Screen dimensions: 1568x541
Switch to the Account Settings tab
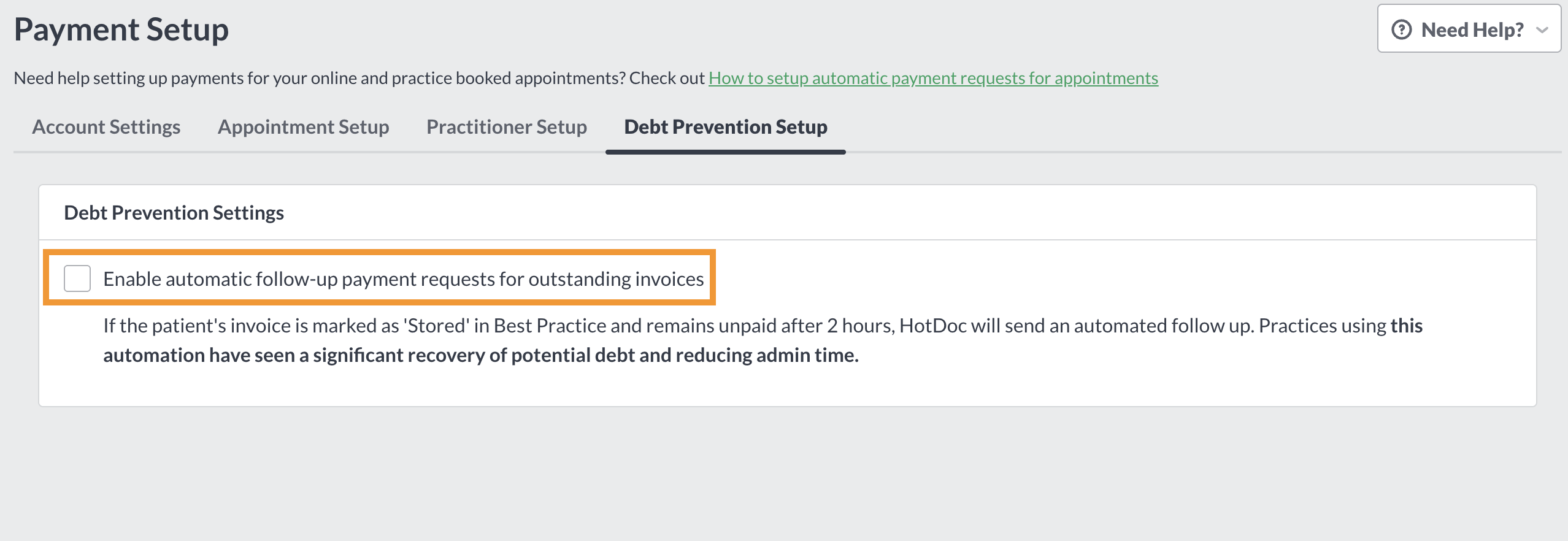[x=106, y=126]
